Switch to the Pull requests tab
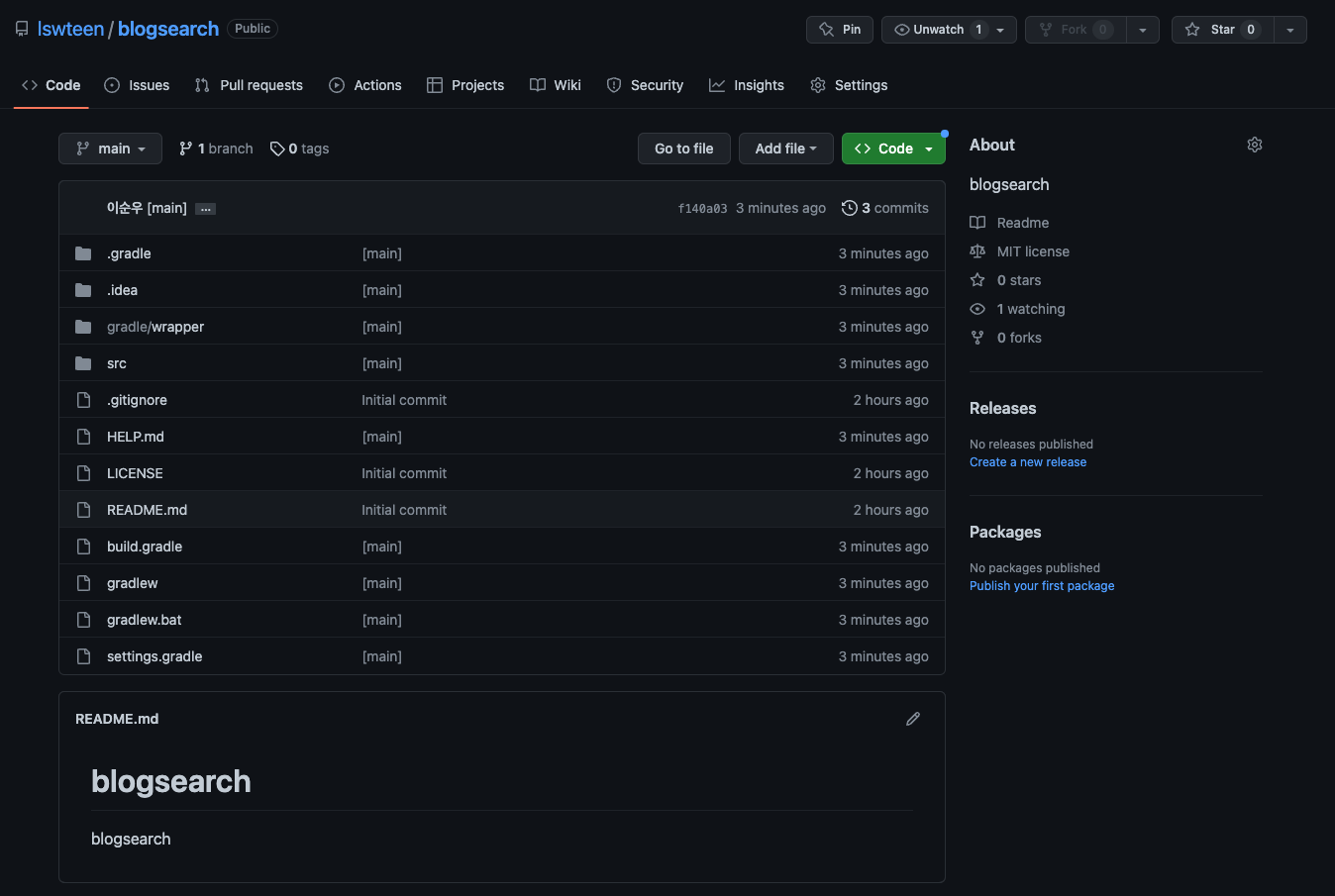The height and width of the screenshot is (896, 1335). (249, 85)
